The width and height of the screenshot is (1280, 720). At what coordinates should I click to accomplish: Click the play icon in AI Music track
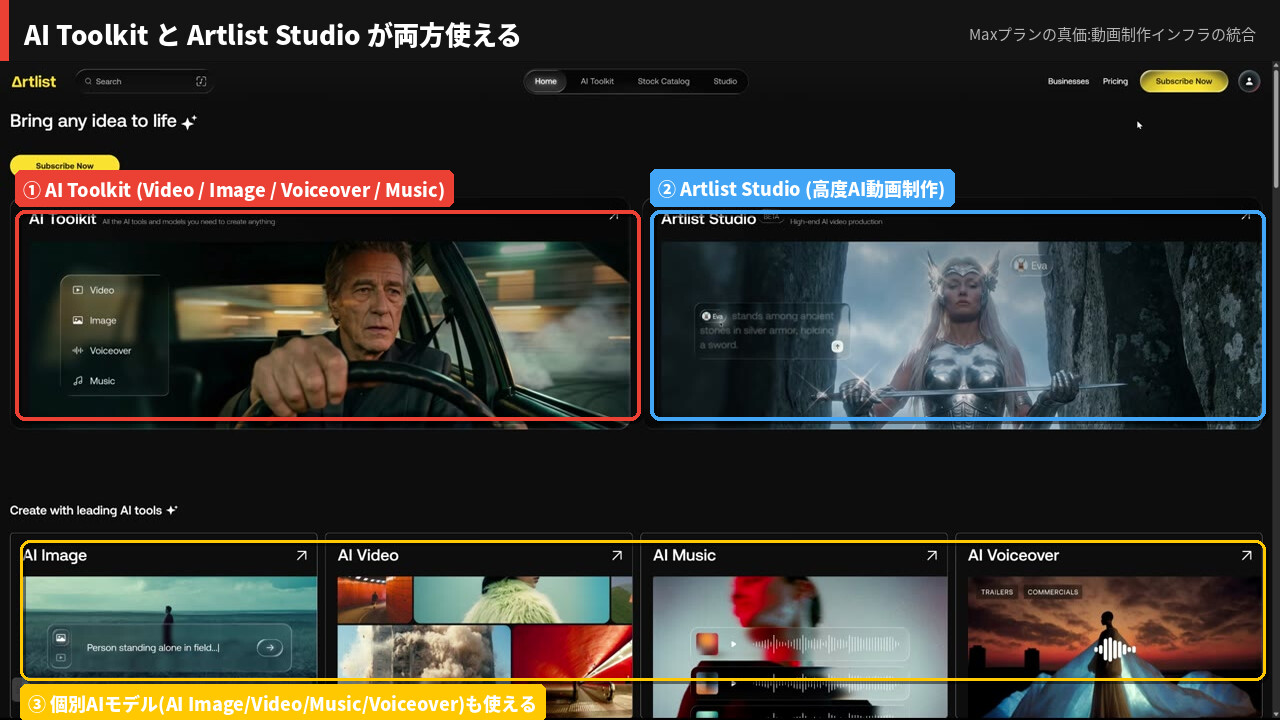point(733,644)
